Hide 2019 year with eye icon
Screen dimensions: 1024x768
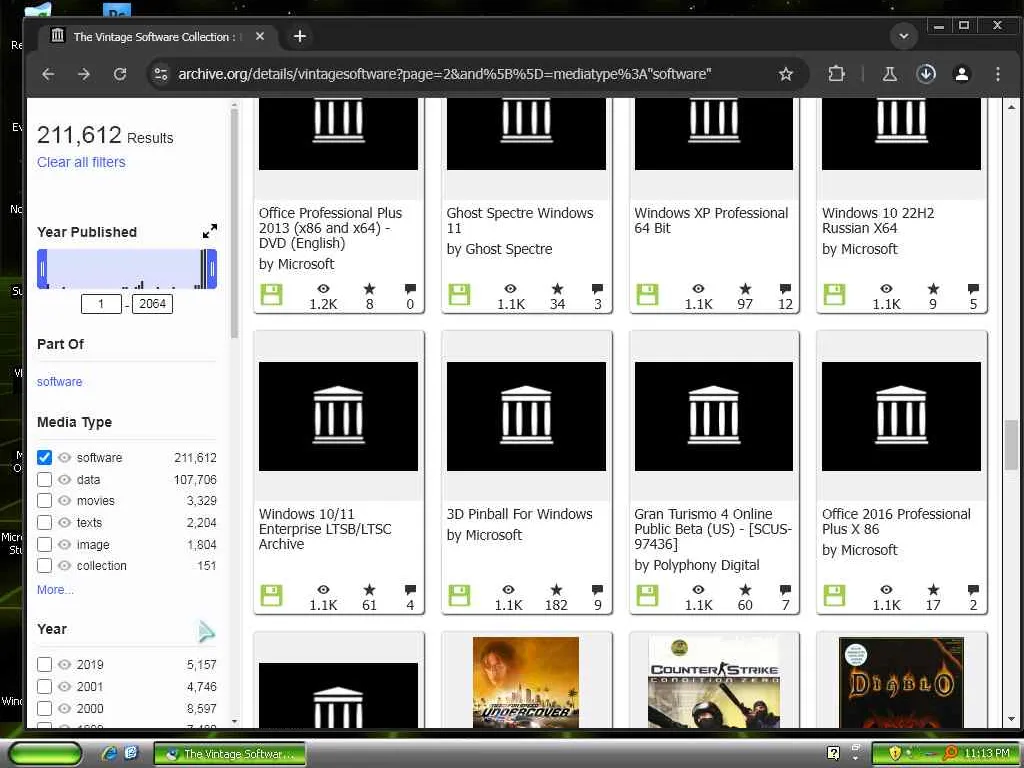[64, 665]
